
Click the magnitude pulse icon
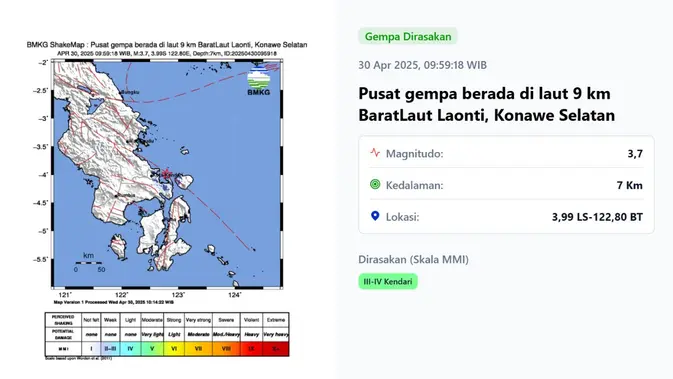click(375, 152)
